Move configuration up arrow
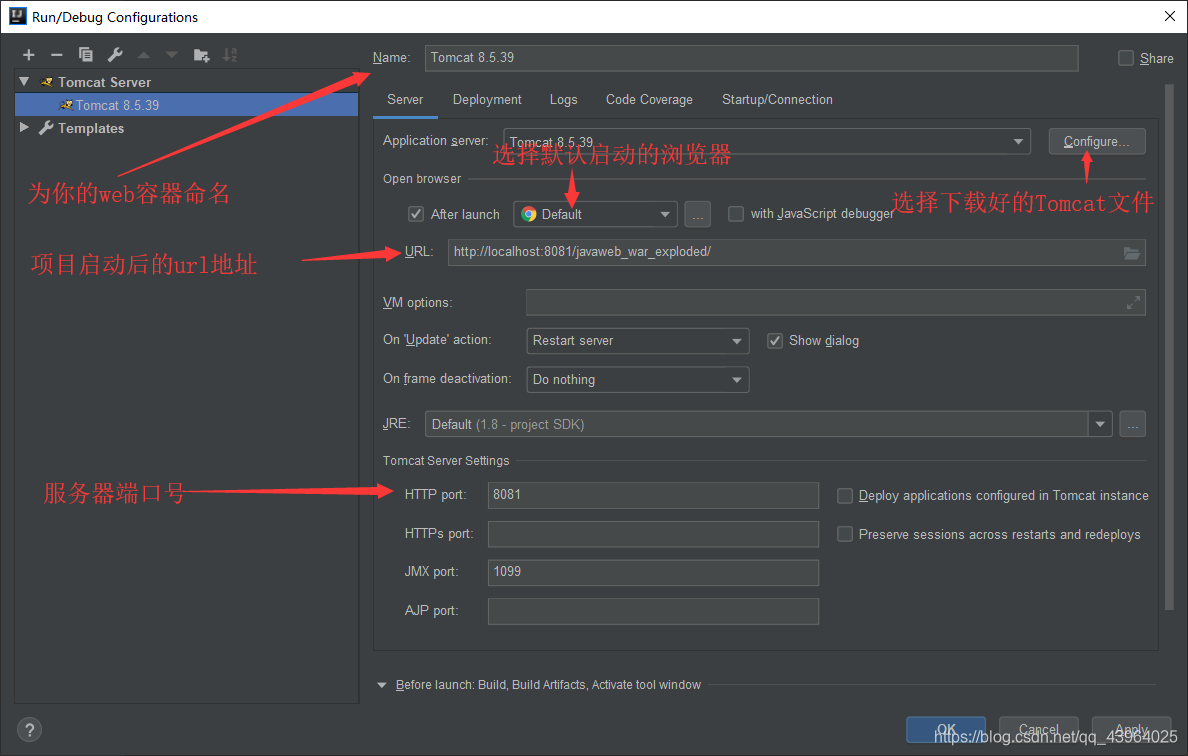 (x=144, y=55)
